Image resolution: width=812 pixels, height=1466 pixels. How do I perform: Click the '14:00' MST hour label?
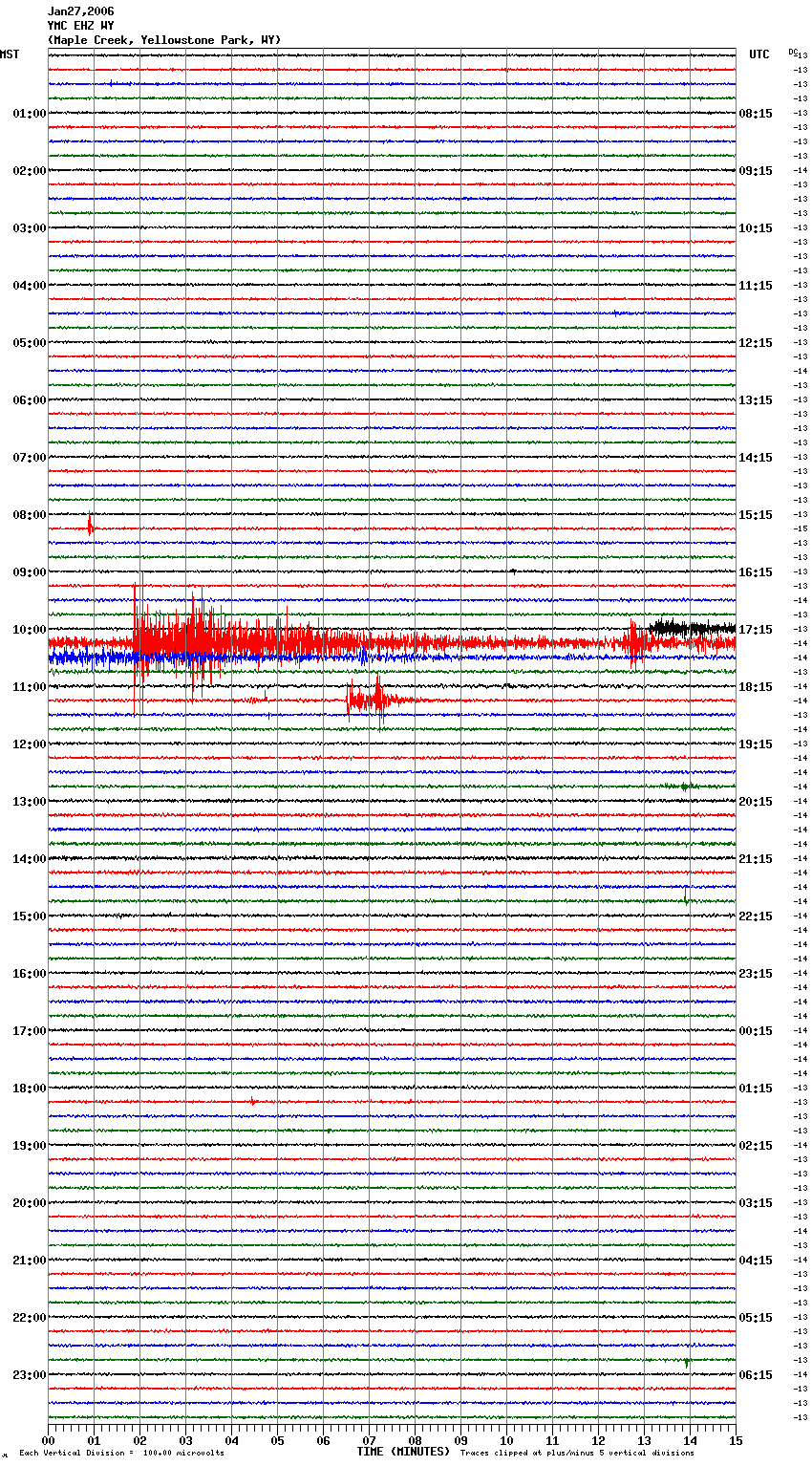click(30, 859)
